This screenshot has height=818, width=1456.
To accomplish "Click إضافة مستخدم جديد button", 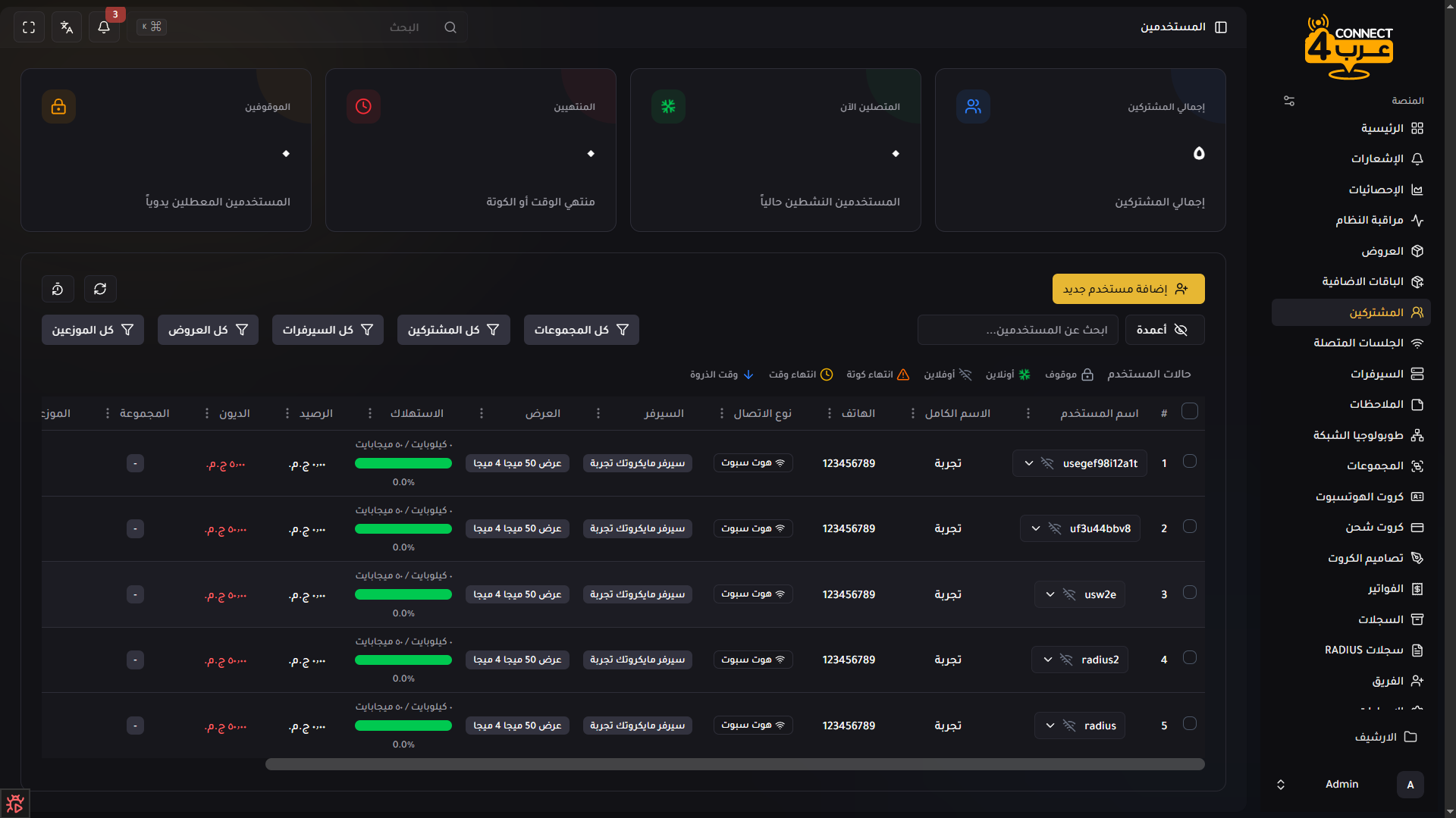I will pos(1128,289).
